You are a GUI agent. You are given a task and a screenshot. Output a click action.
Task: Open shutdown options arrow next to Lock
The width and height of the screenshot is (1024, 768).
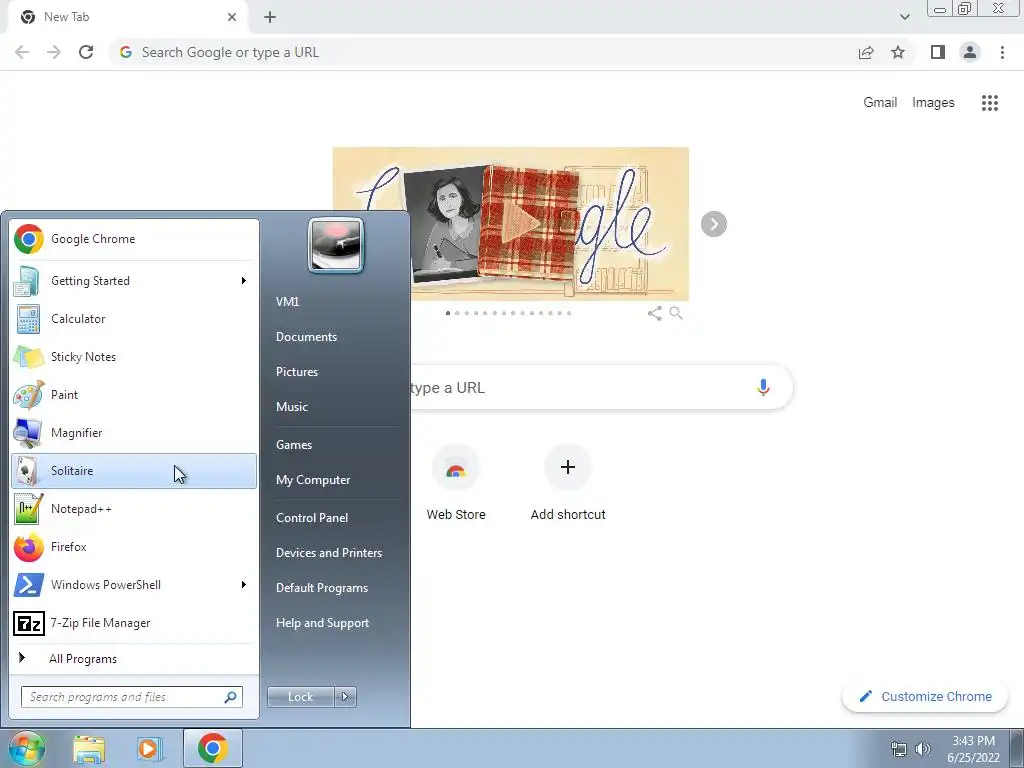[345, 697]
